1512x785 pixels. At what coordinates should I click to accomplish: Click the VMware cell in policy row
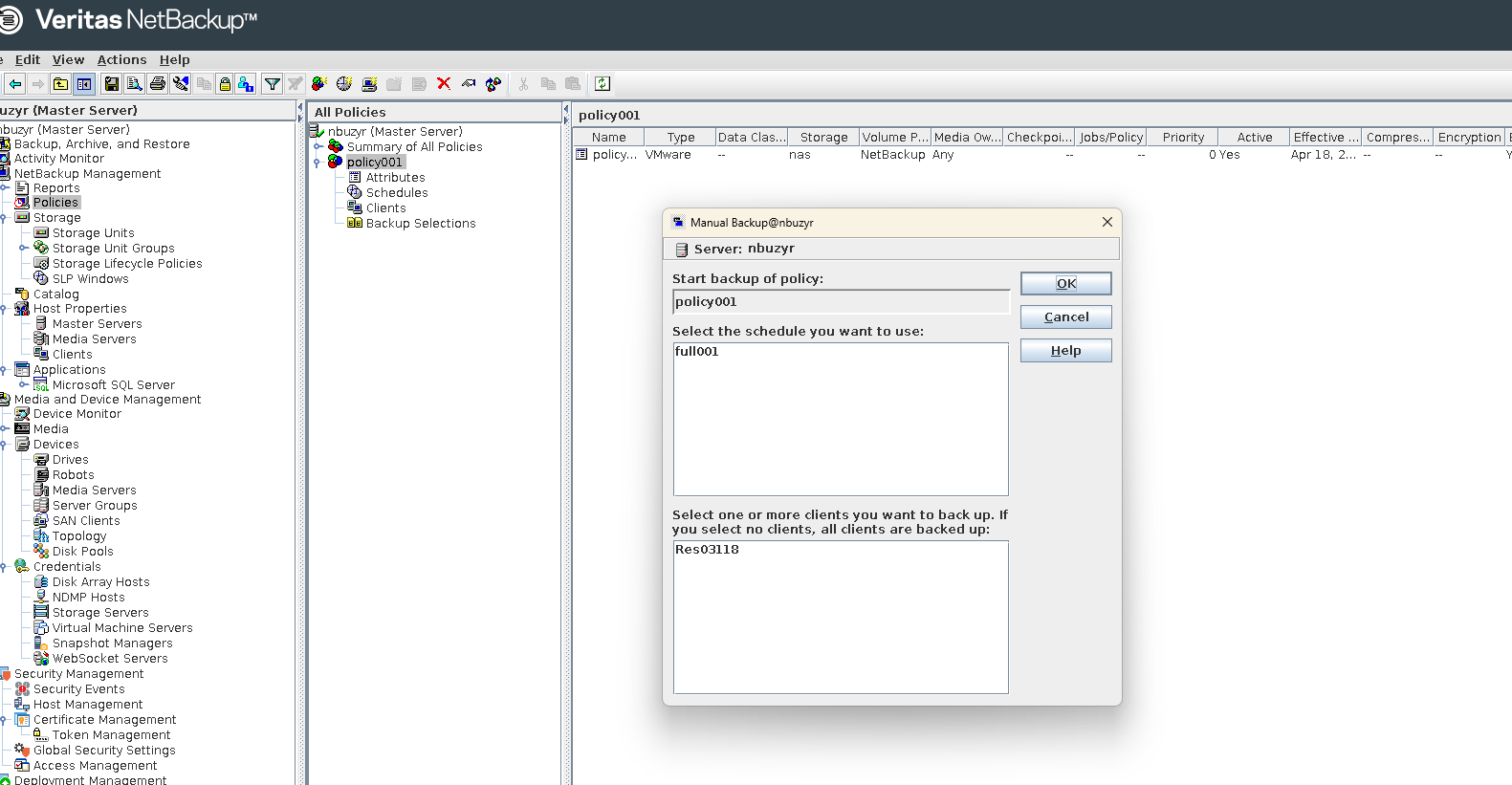coord(668,154)
